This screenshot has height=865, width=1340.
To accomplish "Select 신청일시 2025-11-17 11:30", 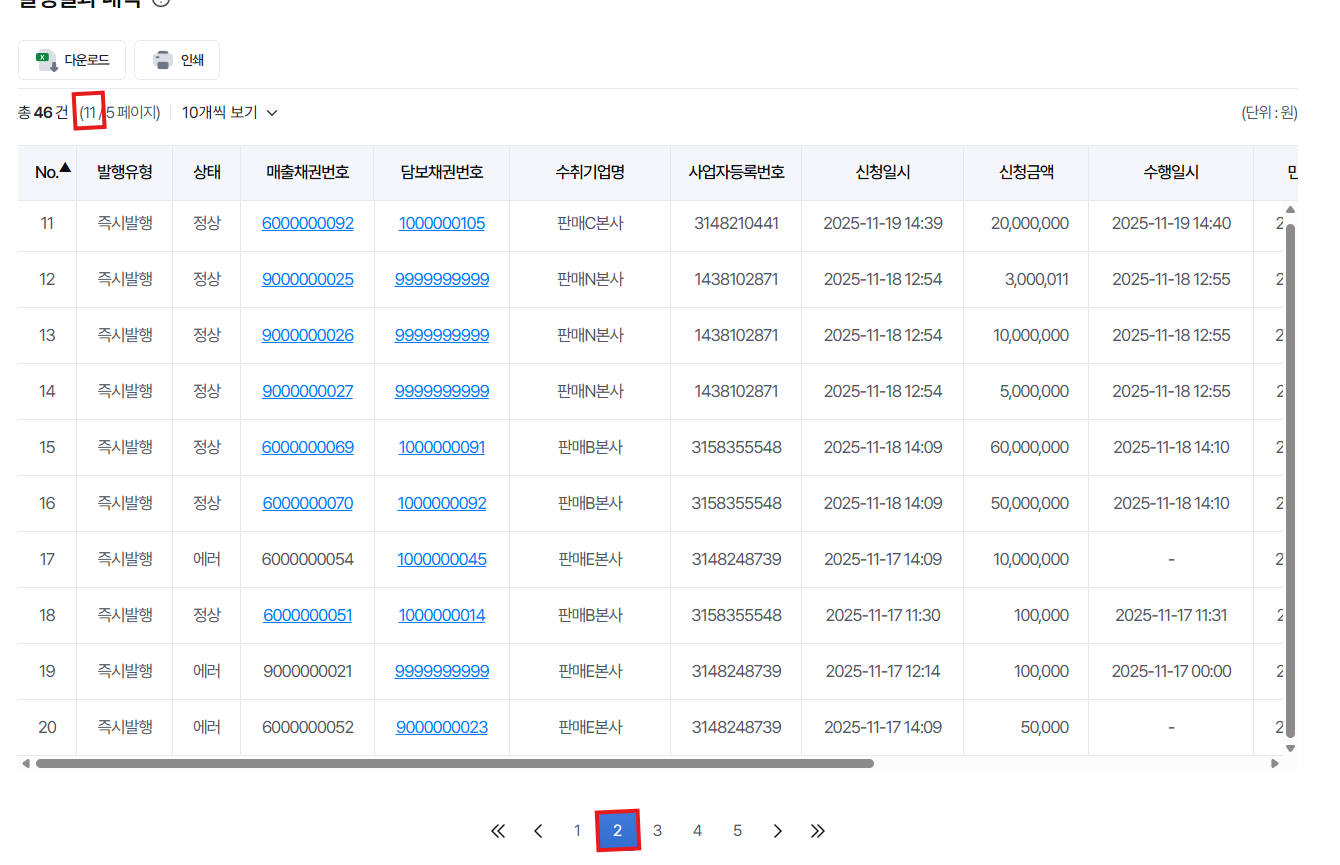I will click(x=883, y=616).
